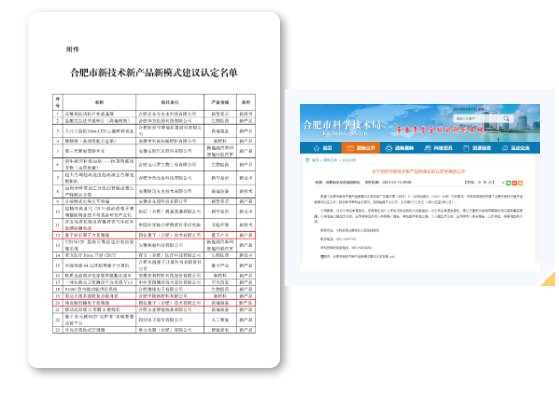Click the home icon in the navigation bar
Screen dimensions: 559x396
(317, 148)
